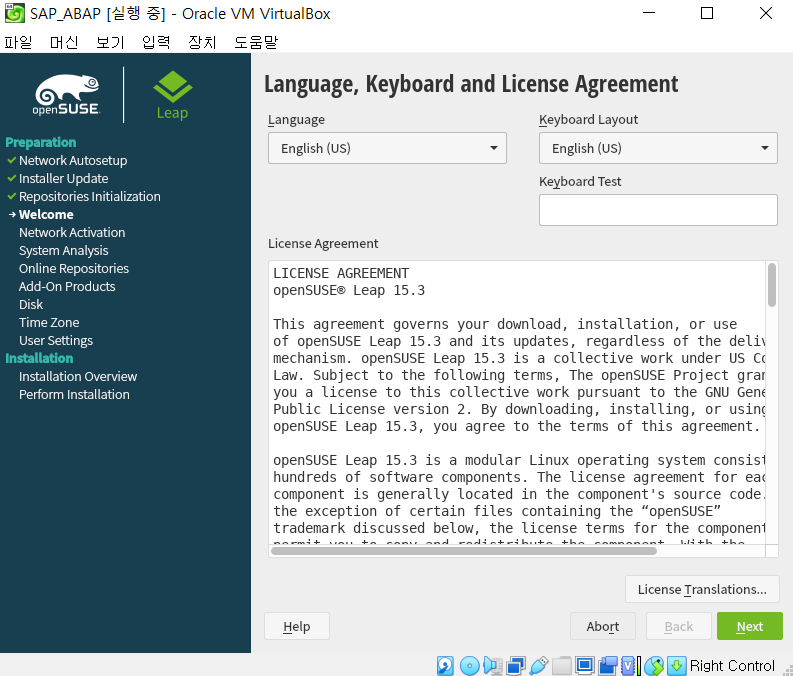Click 'Online Repositories' step in sidebar
793x676 pixels.
[x=74, y=268]
